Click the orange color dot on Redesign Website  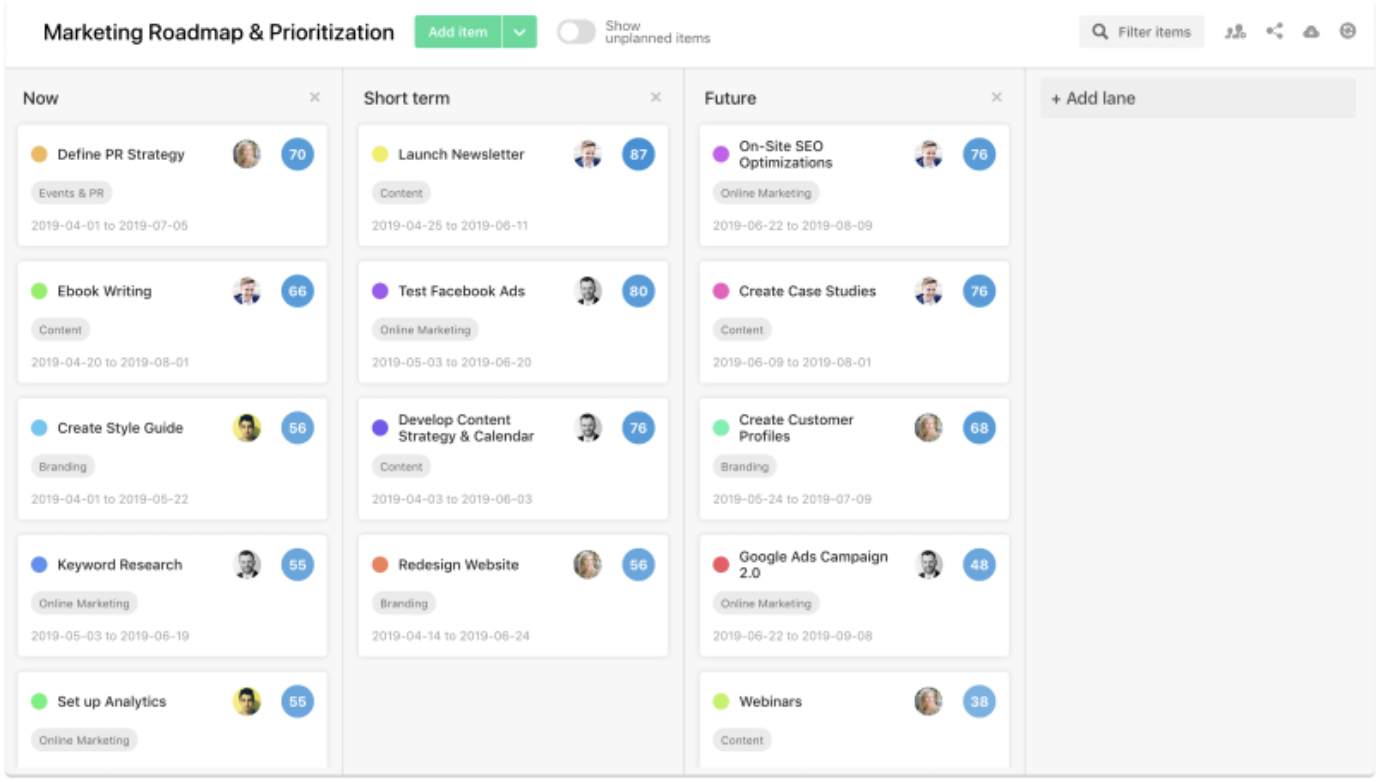click(380, 565)
